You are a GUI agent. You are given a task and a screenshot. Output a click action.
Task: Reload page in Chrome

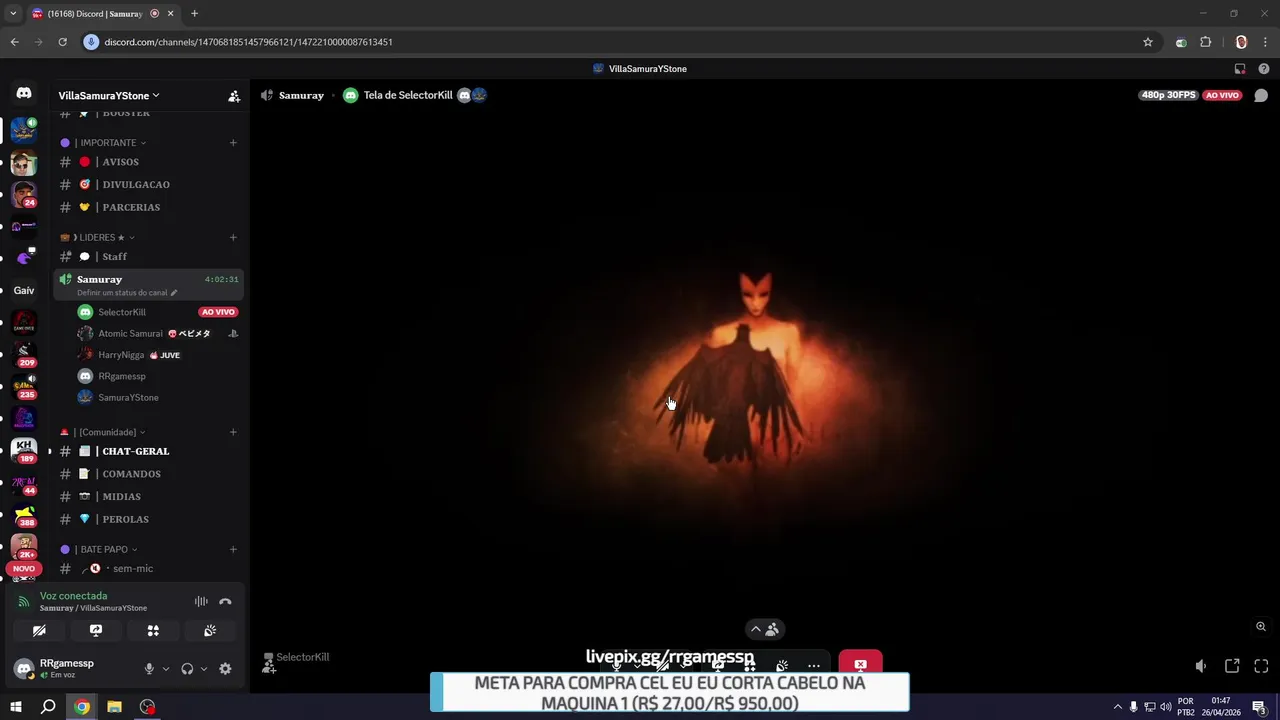click(x=62, y=42)
